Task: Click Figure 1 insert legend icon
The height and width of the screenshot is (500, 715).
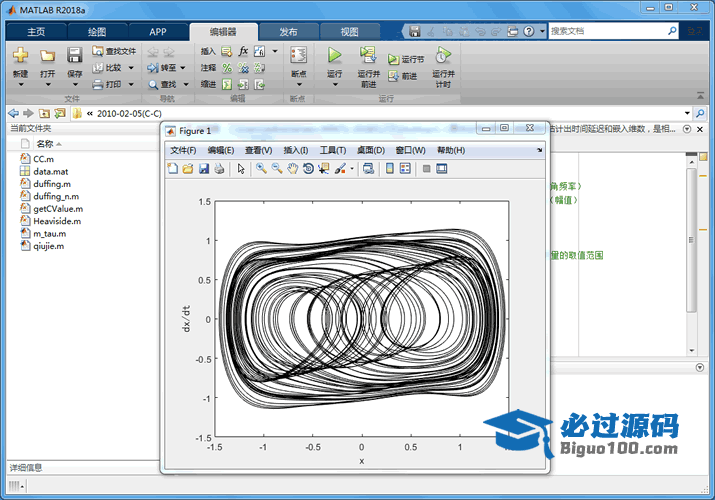Action: coord(405,169)
